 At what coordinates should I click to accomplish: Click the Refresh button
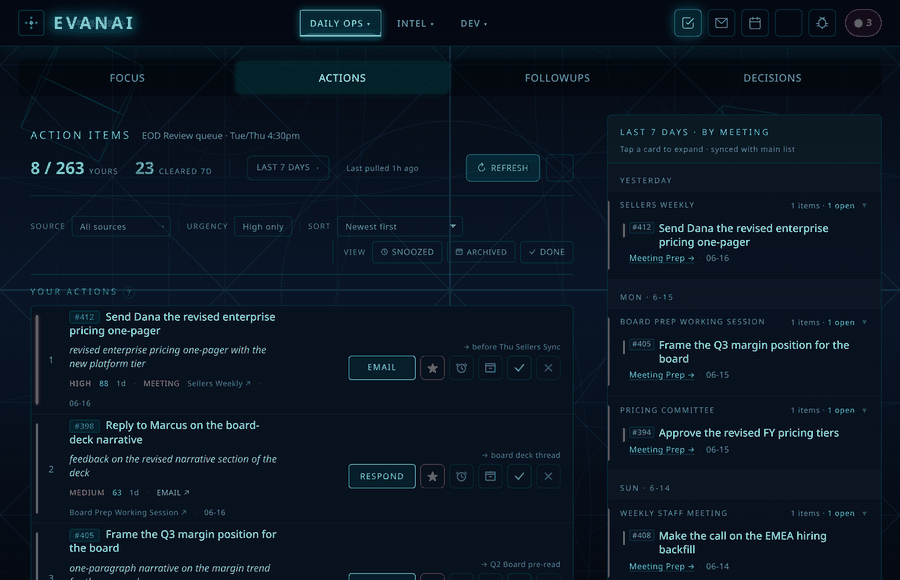503,168
